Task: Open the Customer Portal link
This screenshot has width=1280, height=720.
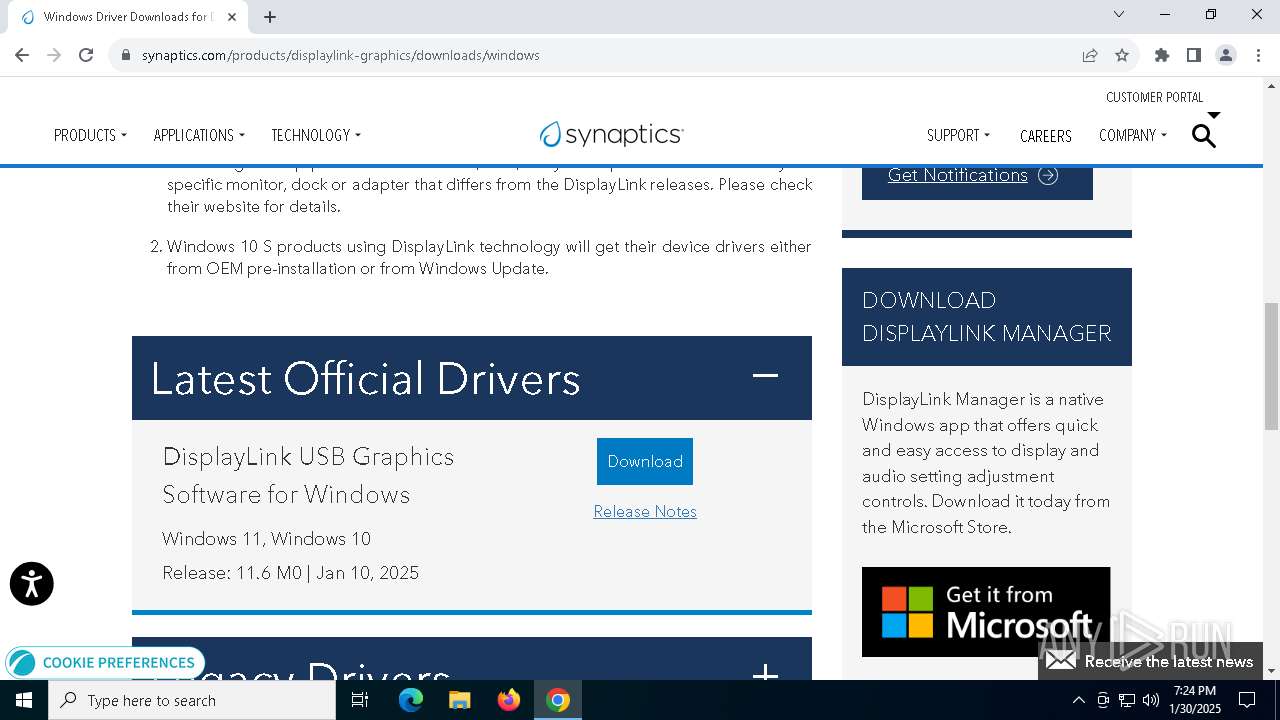Action: (x=1155, y=97)
